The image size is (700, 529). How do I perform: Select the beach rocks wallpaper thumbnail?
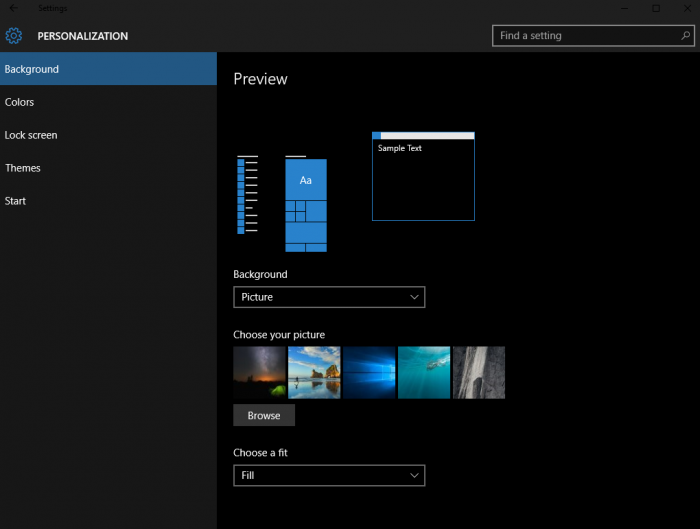coord(314,373)
